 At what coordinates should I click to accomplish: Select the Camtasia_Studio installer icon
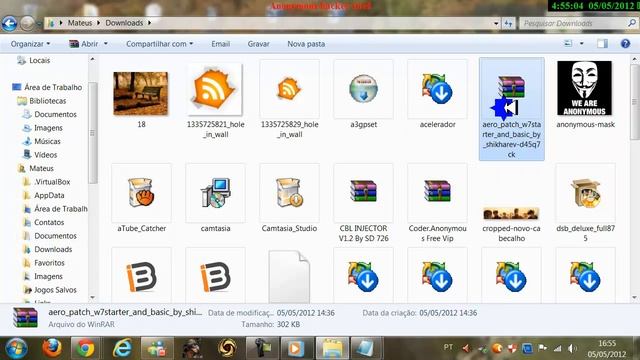[x=289, y=192]
